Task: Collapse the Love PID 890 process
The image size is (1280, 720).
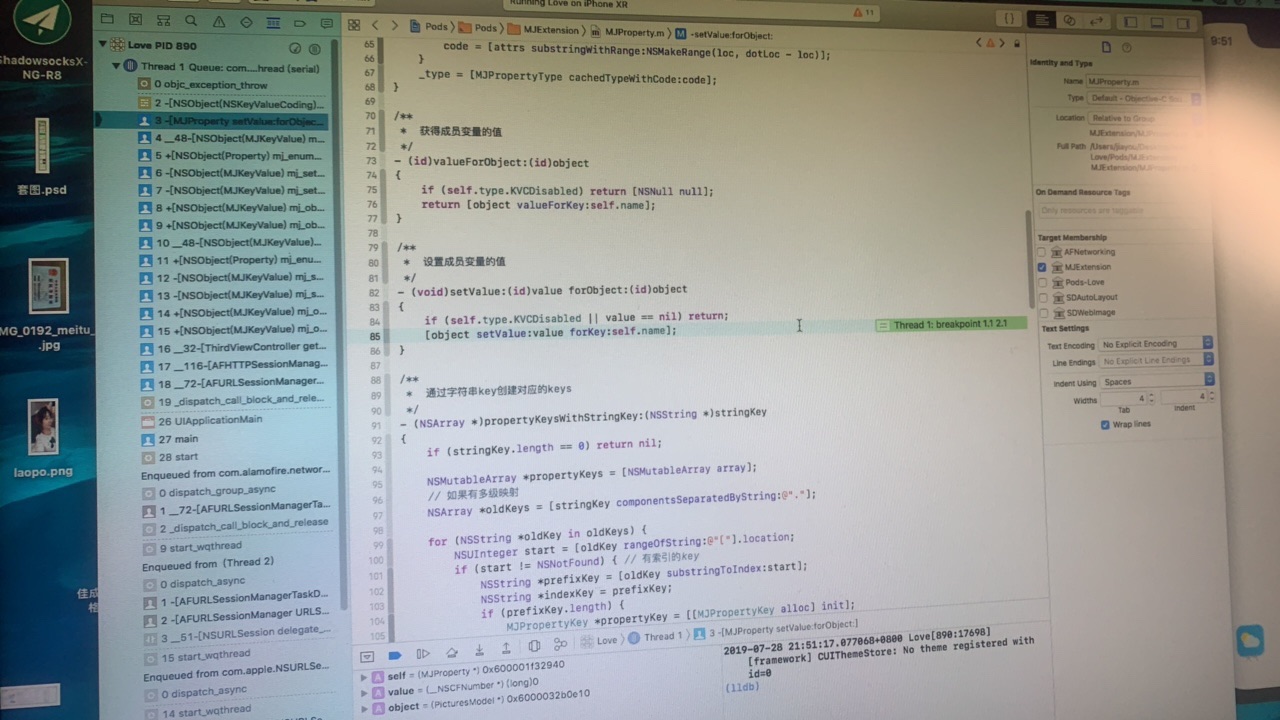Action: [x=103, y=45]
